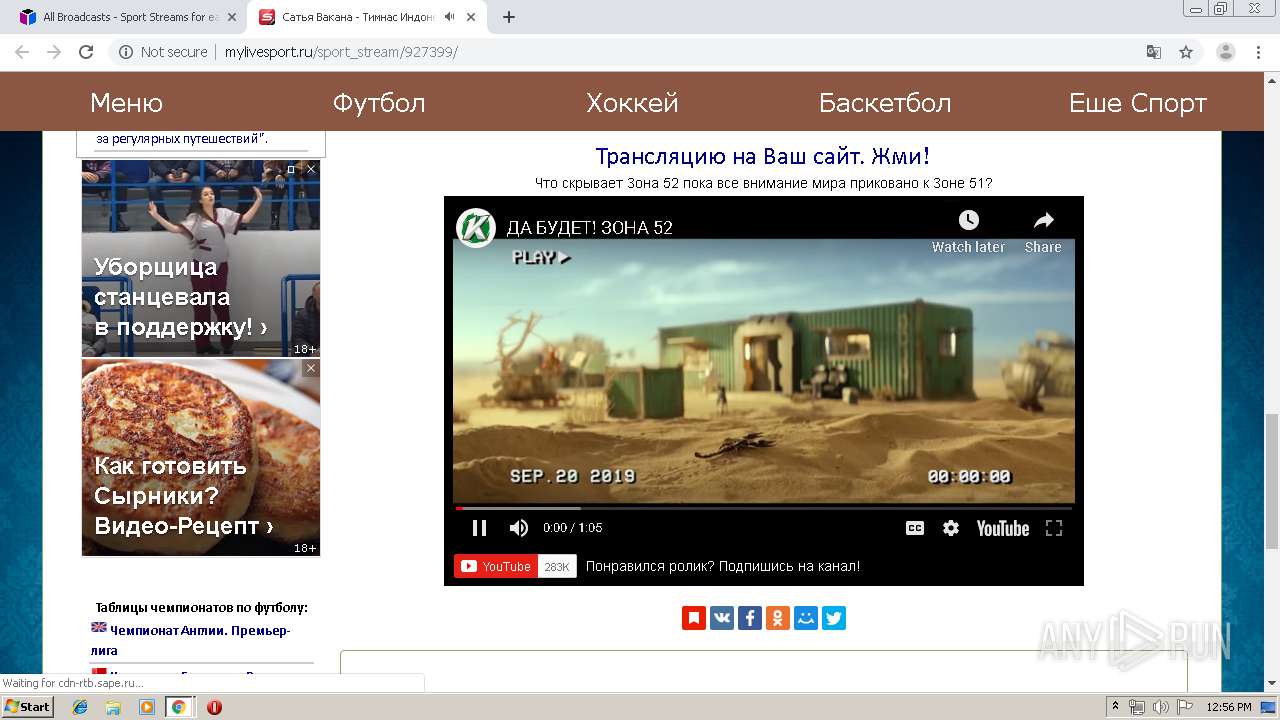Click Трансляцию на Ваш сайт link
Viewport: 1280px width, 720px height.
763,156
